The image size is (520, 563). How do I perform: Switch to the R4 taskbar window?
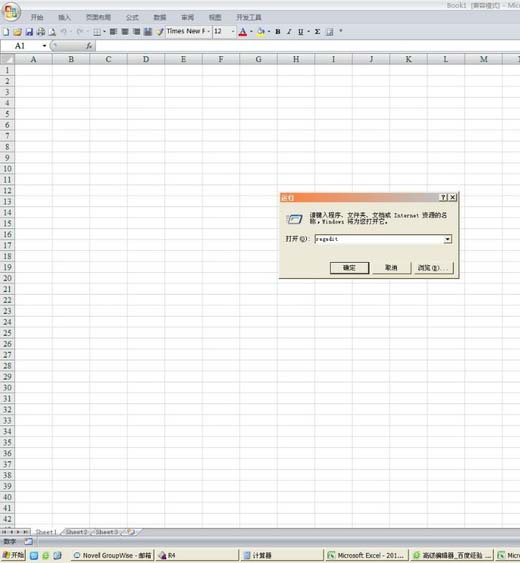tap(197, 555)
